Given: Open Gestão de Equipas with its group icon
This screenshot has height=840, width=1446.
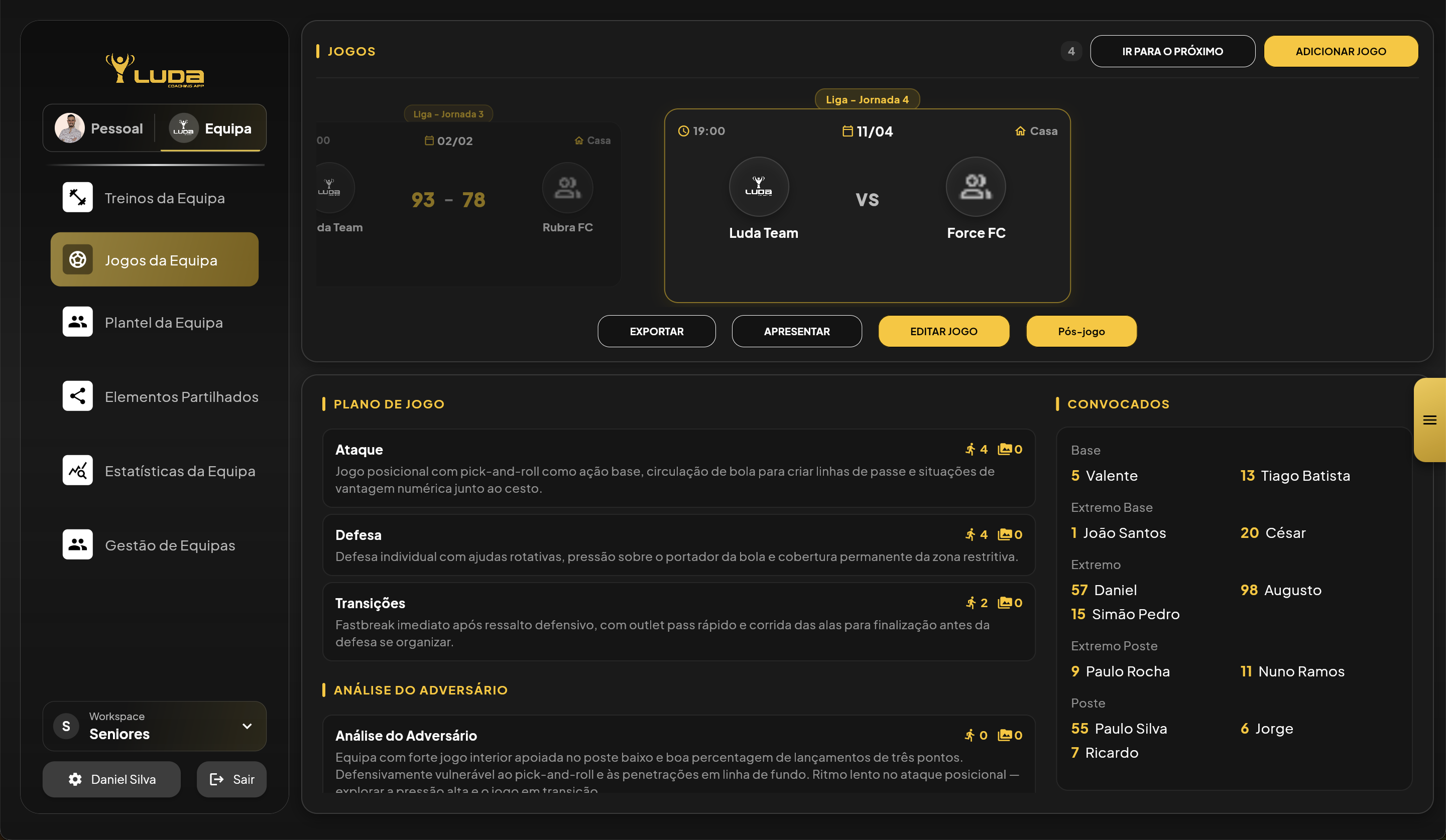Looking at the screenshot, I should [77, 544].
